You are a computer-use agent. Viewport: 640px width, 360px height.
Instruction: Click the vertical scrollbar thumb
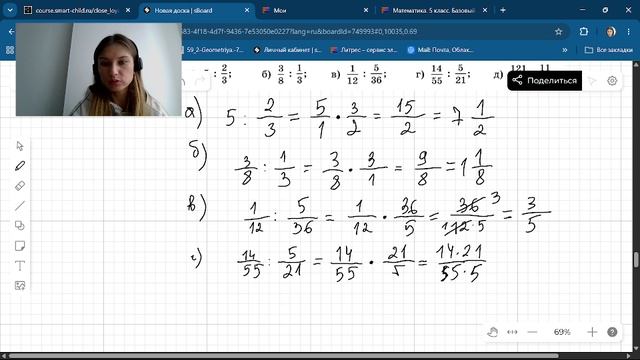[636, 260]
